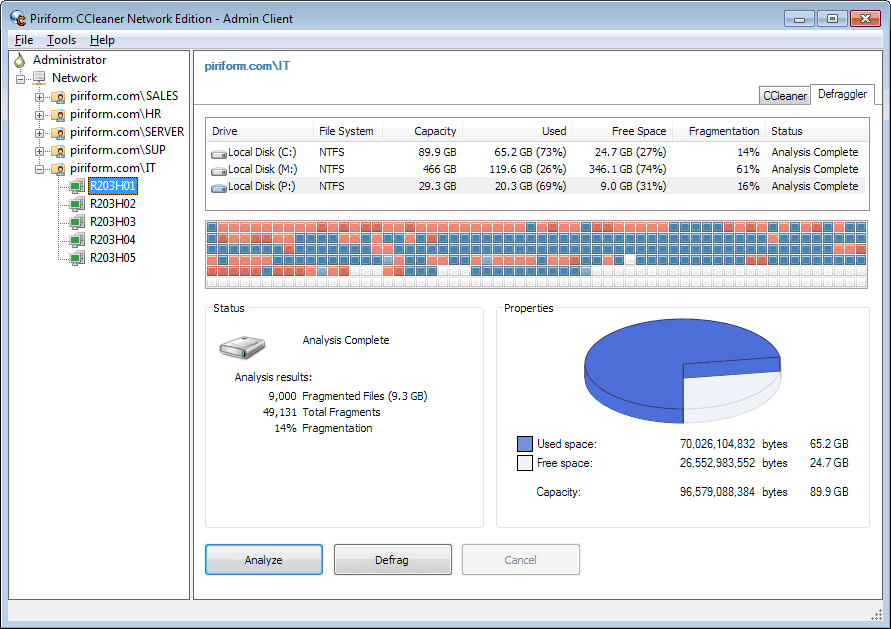The height and width of the screenshot is (629, 891).
Task: Select the Defraggler tab
Action: point(842,94)
